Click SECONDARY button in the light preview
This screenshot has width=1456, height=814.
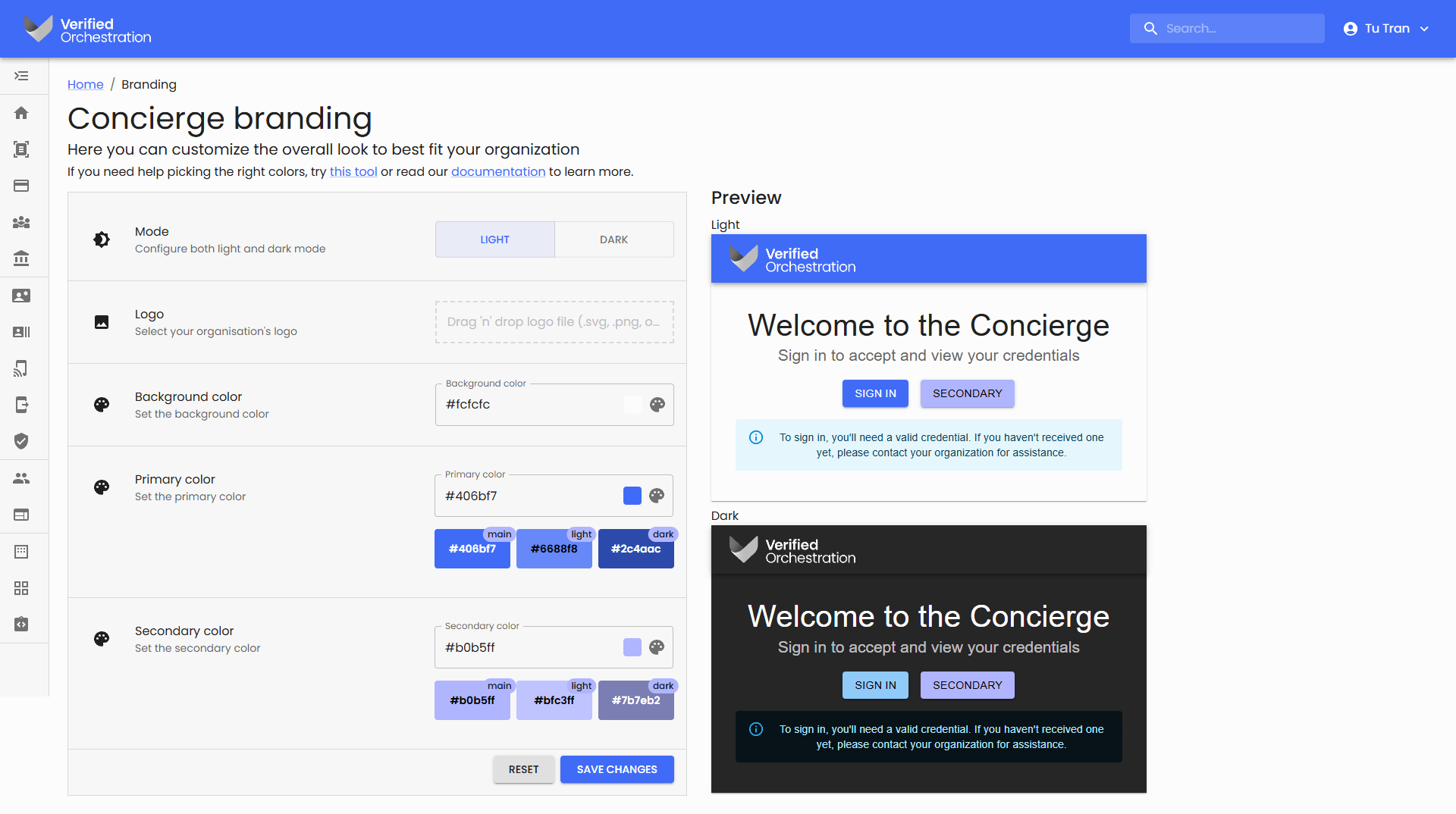[967, 393]
